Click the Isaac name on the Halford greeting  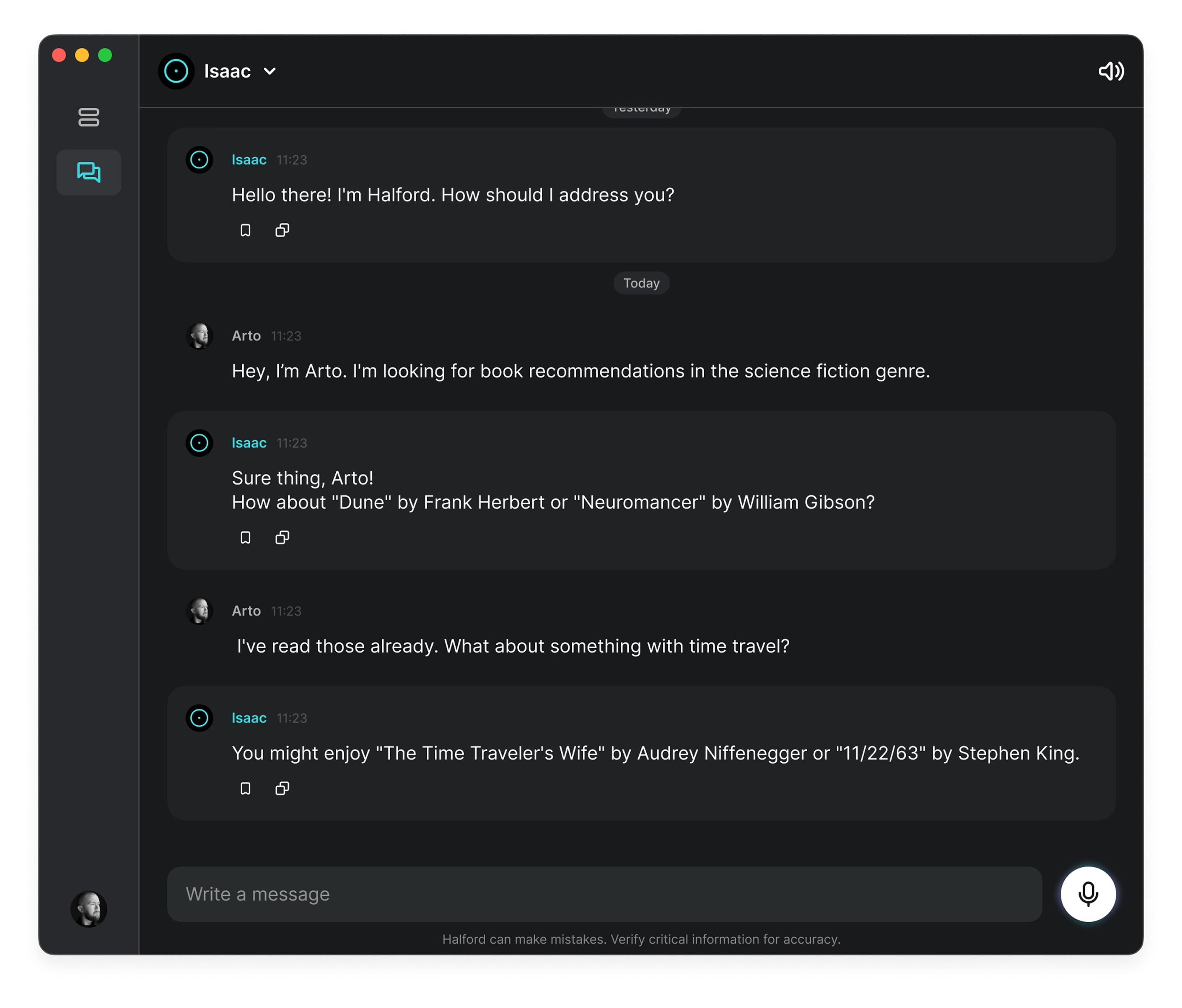tap(249, 160)
